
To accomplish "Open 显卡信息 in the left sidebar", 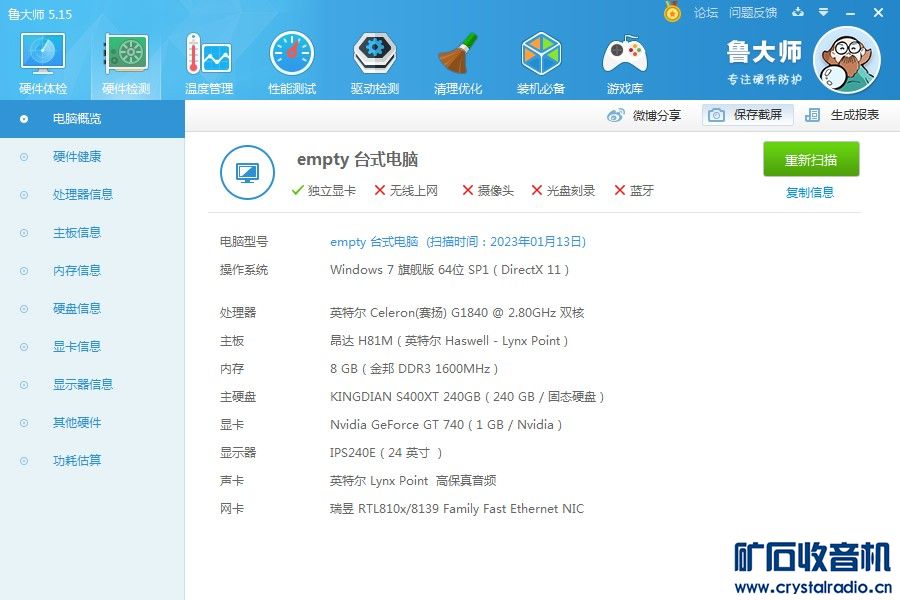I will pos(76,347).
